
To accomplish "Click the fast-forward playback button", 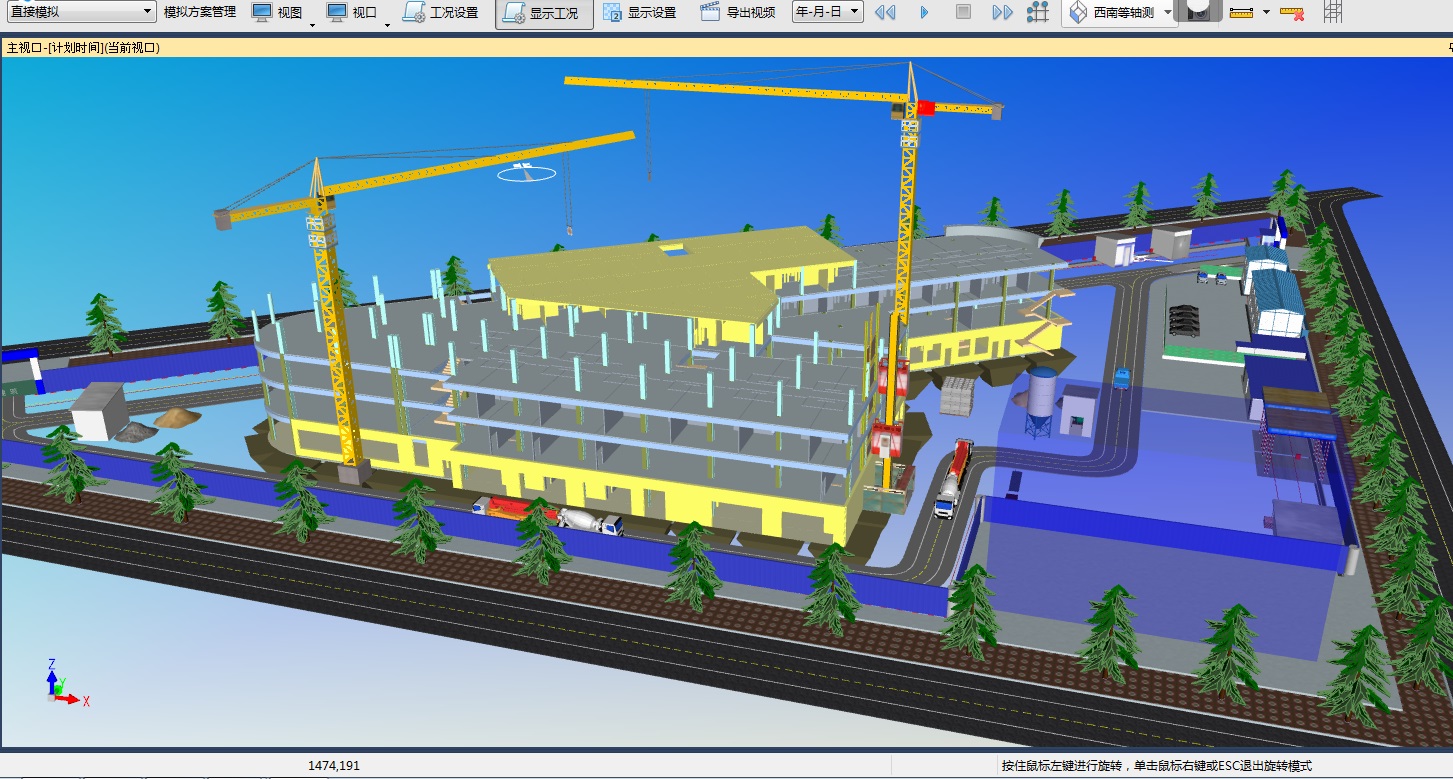I will click(x=1002, y=13).
